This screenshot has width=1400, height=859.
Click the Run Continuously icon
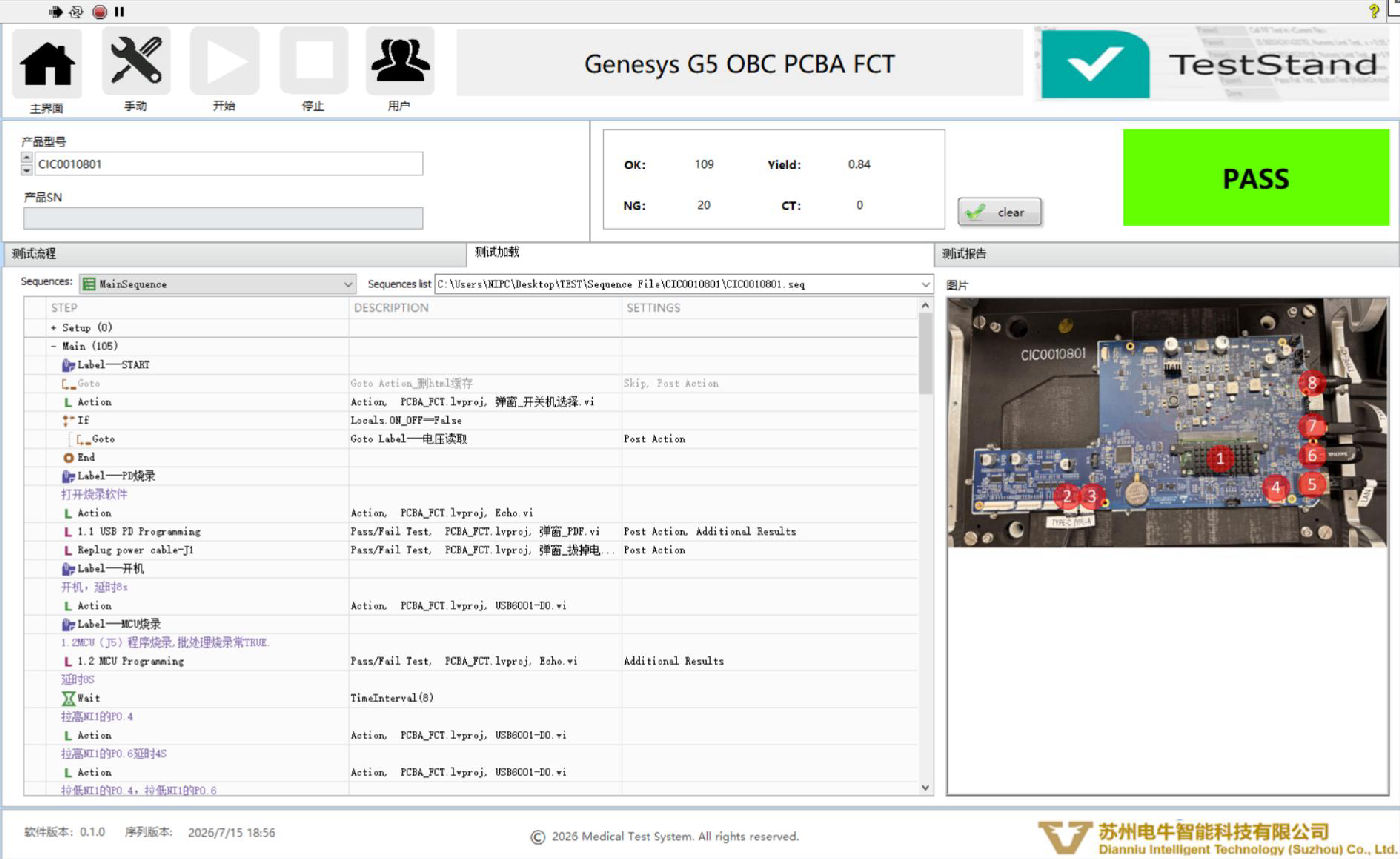pos(77,12)
